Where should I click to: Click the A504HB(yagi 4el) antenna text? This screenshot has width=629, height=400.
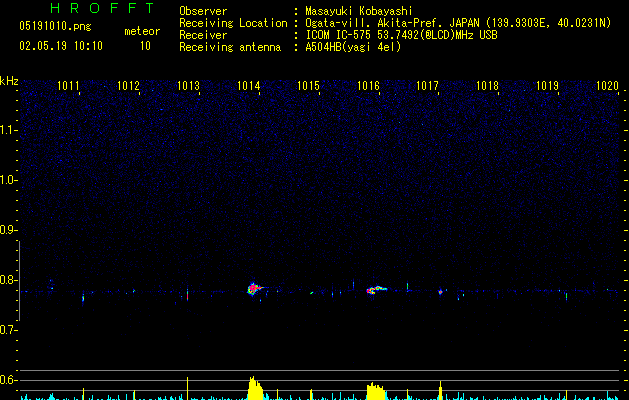(x=353, y=47)
